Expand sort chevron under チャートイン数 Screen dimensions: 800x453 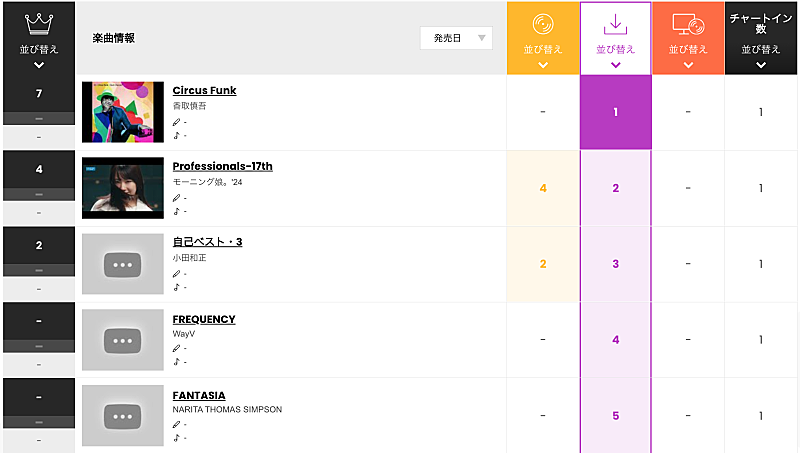[761, 65]
